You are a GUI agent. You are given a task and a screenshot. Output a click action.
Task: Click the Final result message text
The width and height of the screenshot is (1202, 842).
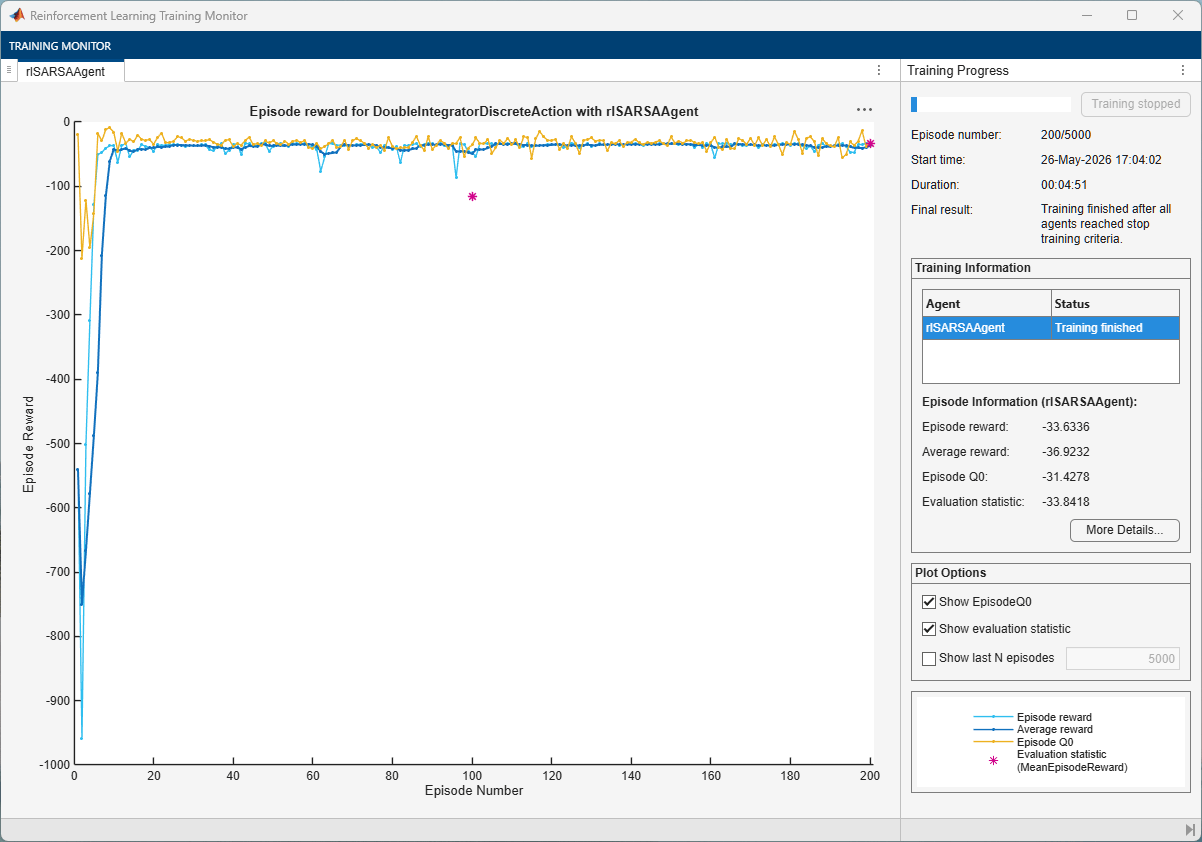[x=1106, y=224]
